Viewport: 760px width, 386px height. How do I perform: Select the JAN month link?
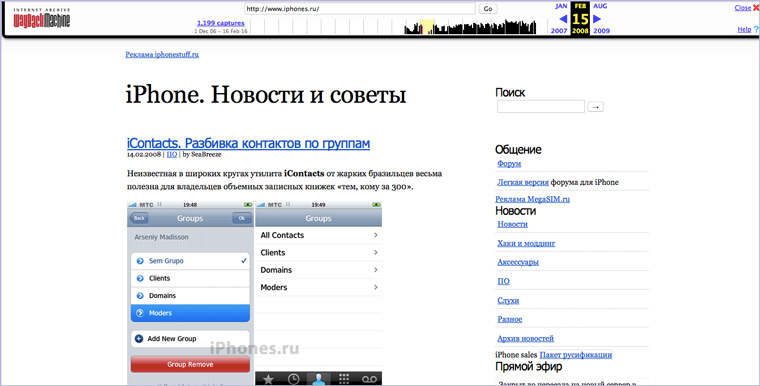pos(561,6)
